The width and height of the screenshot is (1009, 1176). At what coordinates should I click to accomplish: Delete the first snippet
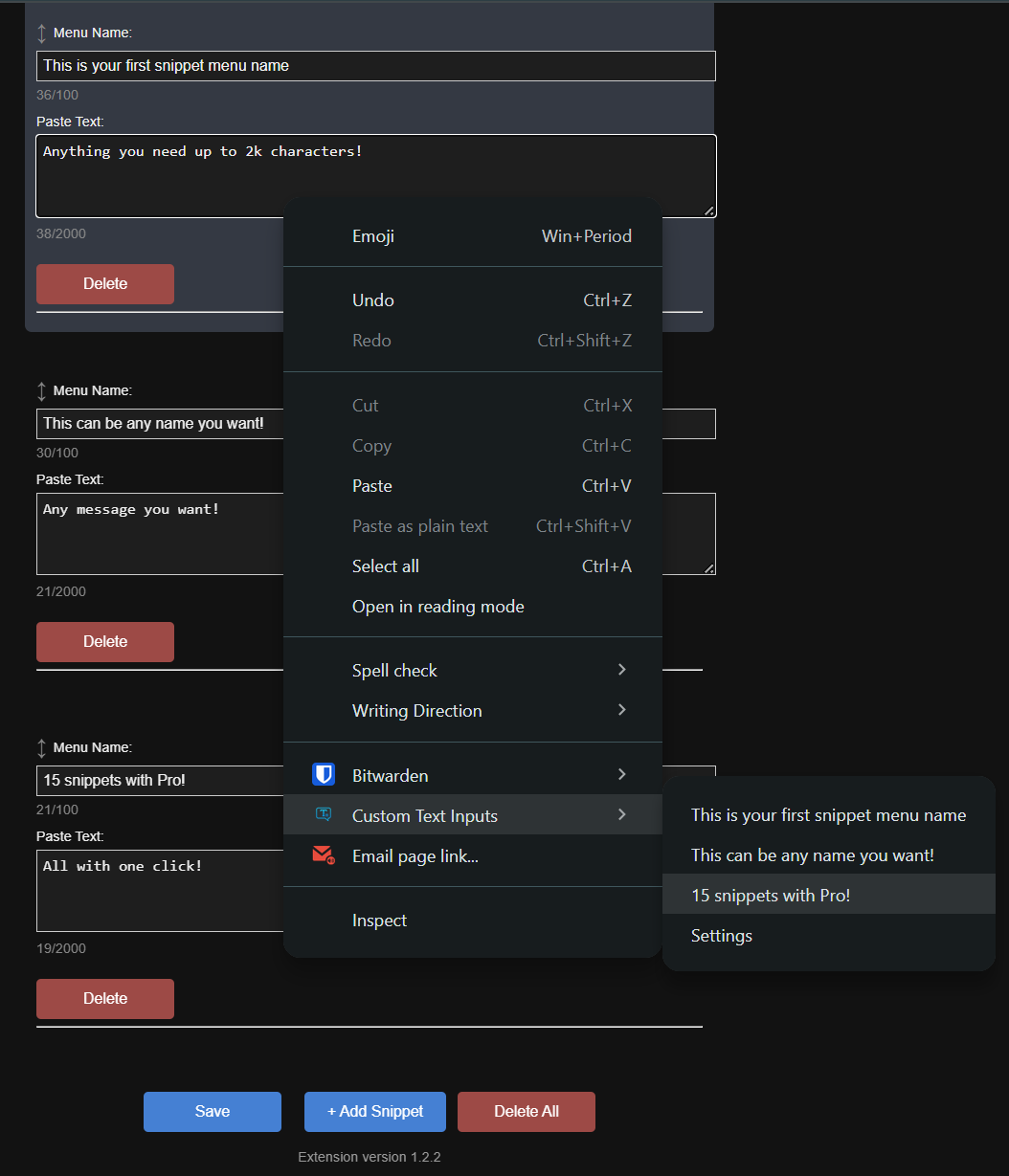click(x=105, y=284)
